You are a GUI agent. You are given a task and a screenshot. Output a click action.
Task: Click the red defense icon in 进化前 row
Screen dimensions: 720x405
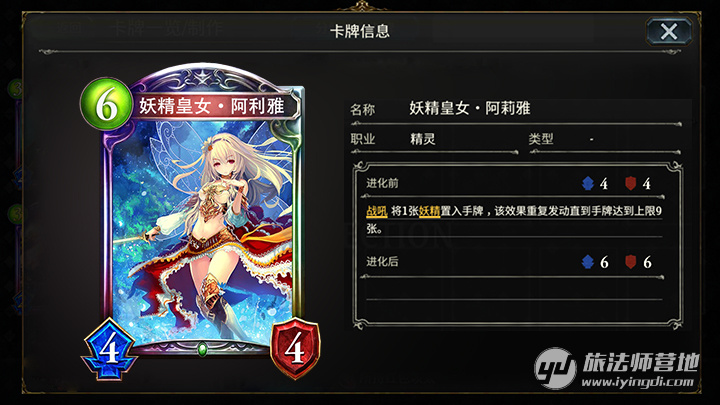(630, 183)
